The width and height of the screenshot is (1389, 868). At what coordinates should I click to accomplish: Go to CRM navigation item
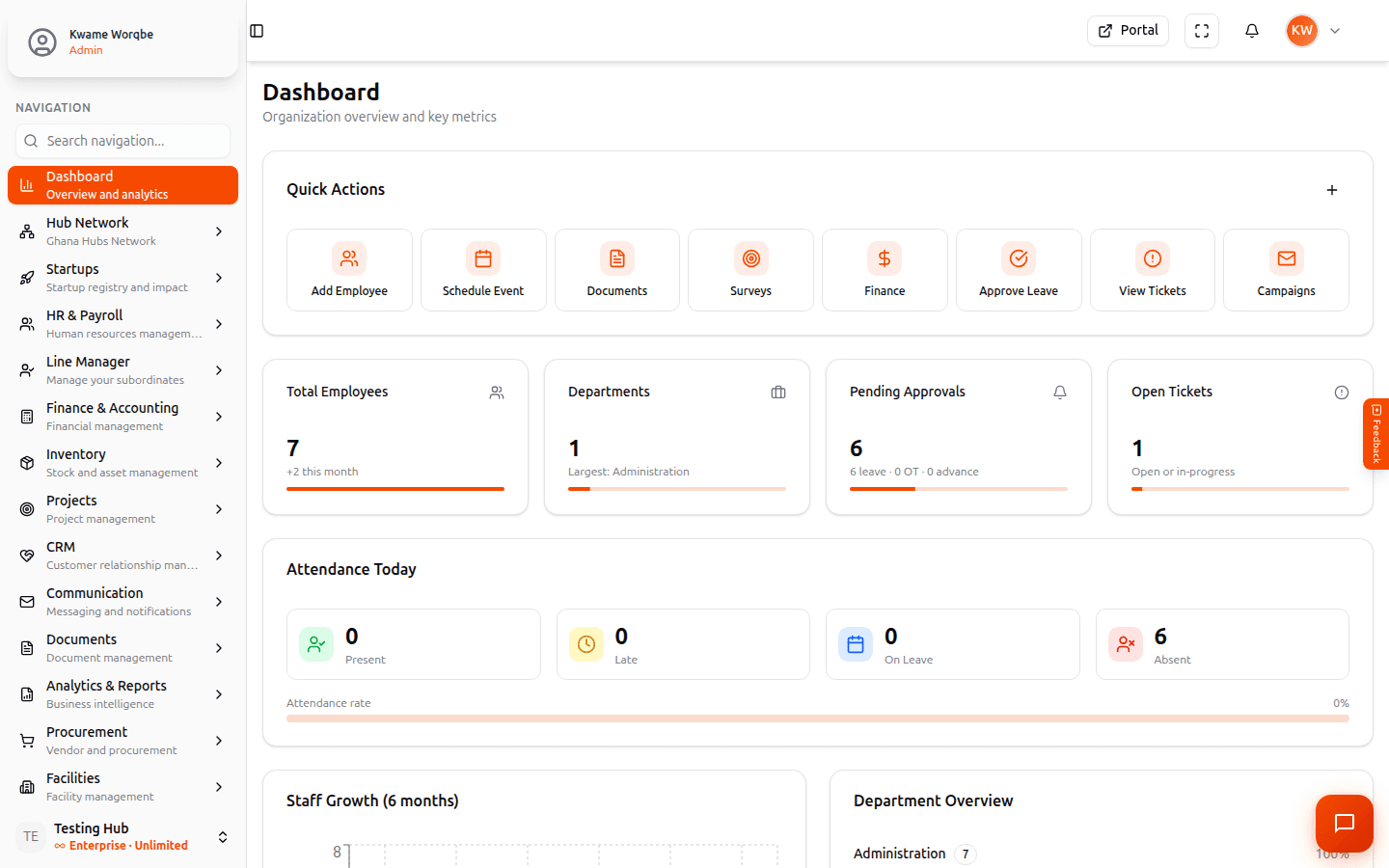(x=123, y=556)
